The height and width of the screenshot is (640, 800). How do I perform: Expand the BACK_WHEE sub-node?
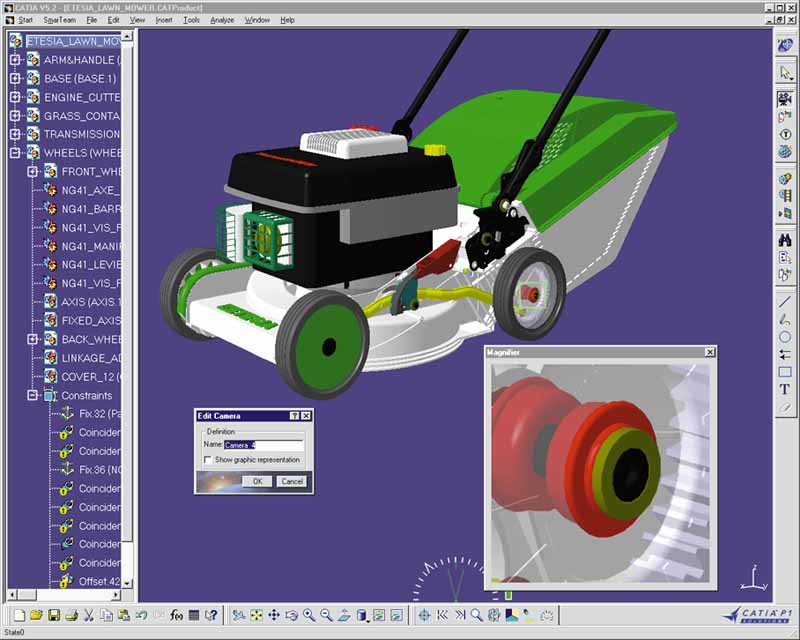pyautogui.click(x=33, y=339)
